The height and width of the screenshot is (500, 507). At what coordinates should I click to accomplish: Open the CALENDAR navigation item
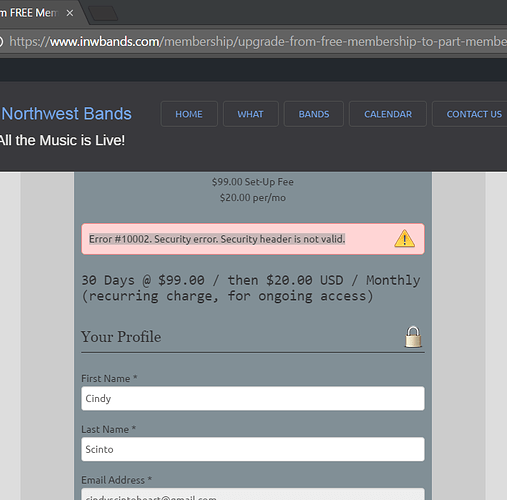click(x=388, y=114)
